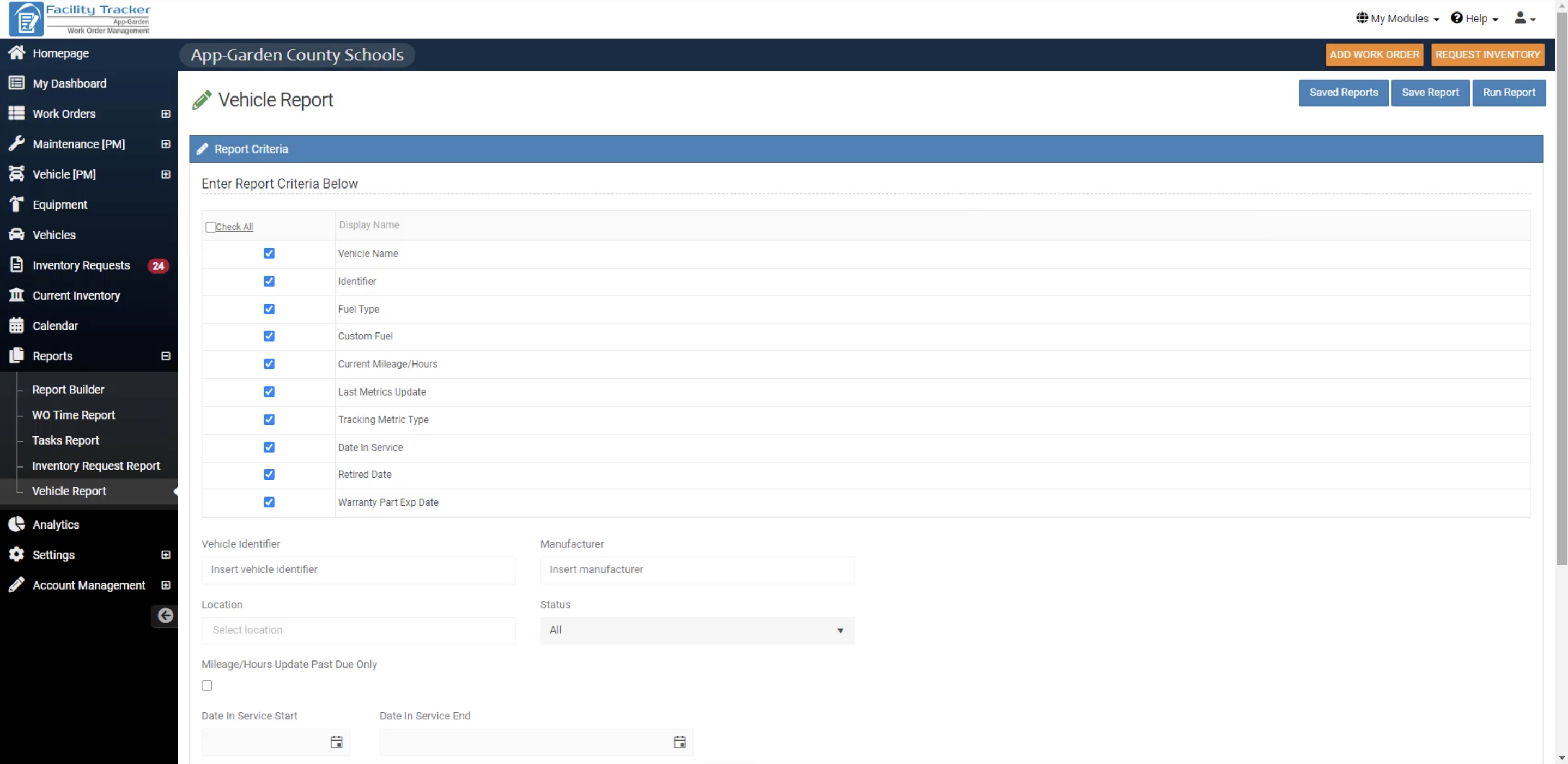Click the Facility Tracker logo icon
1568x764 pixels.
tap(26, 19)
